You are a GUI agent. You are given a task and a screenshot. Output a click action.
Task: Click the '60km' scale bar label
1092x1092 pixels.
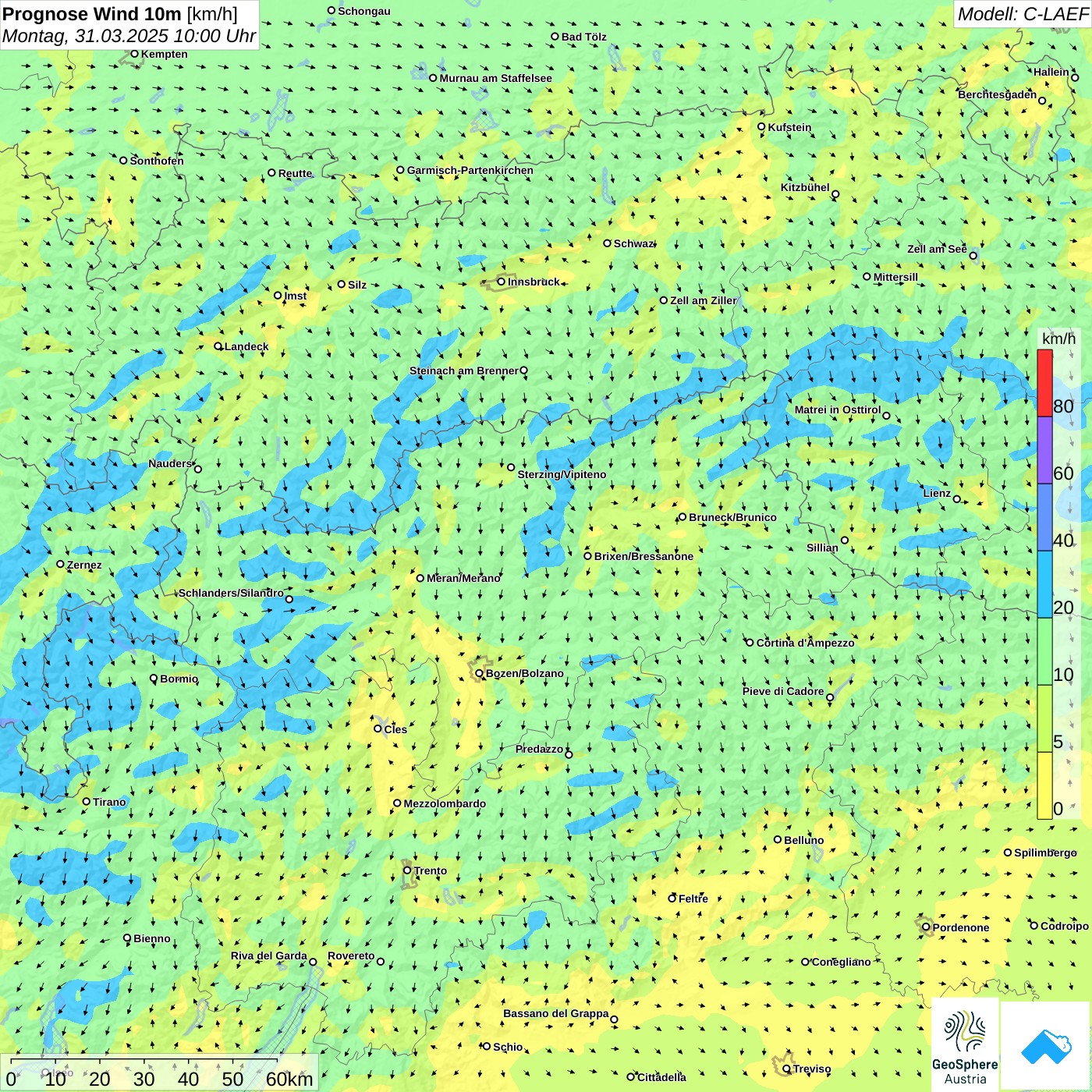[289, 1079]
